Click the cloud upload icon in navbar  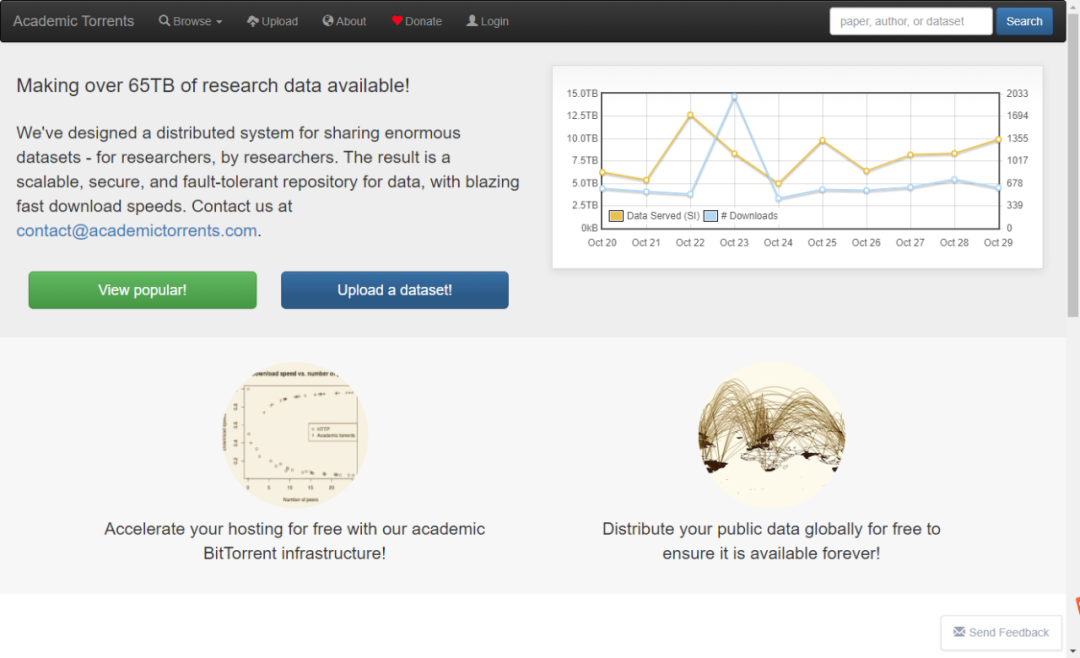[x=253, y=21]
